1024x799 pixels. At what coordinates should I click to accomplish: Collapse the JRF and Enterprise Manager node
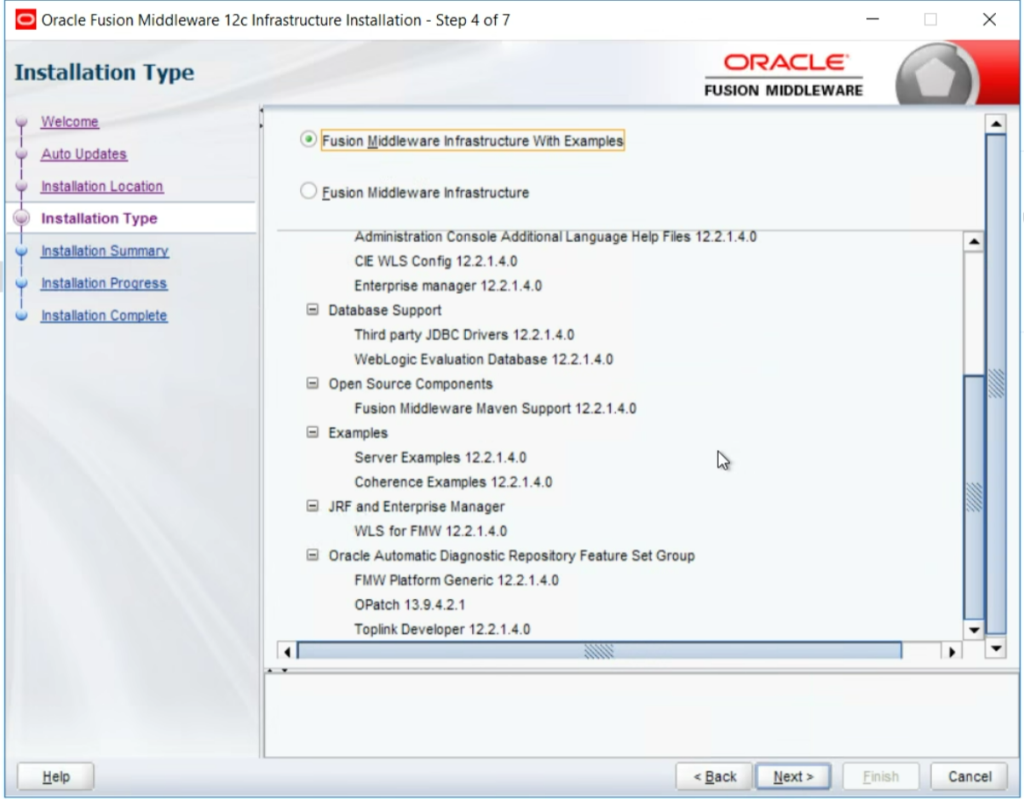tap(313, 506)
